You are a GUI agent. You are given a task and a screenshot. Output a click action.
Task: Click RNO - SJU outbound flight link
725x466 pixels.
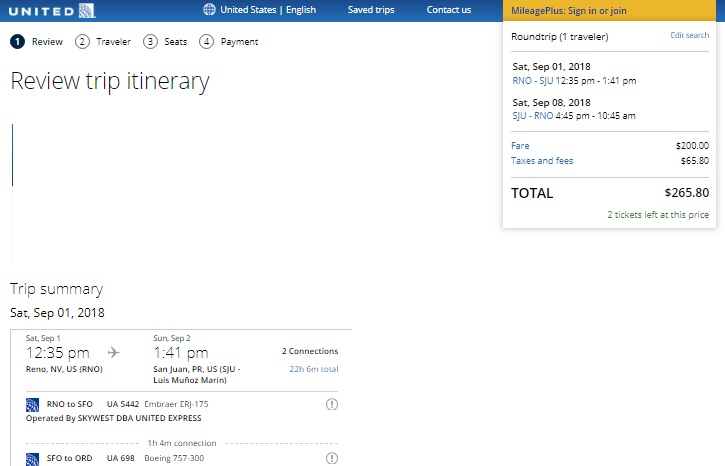click(x=533, y=80)
